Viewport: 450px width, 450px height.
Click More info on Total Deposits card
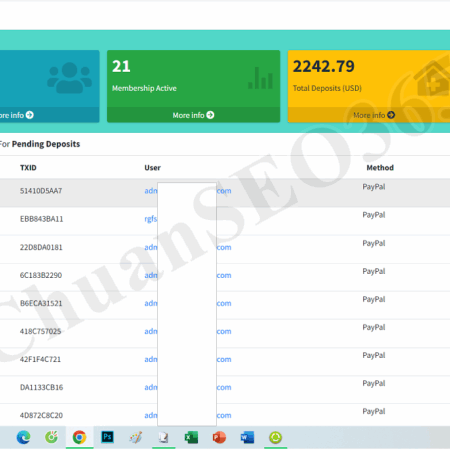374,115
